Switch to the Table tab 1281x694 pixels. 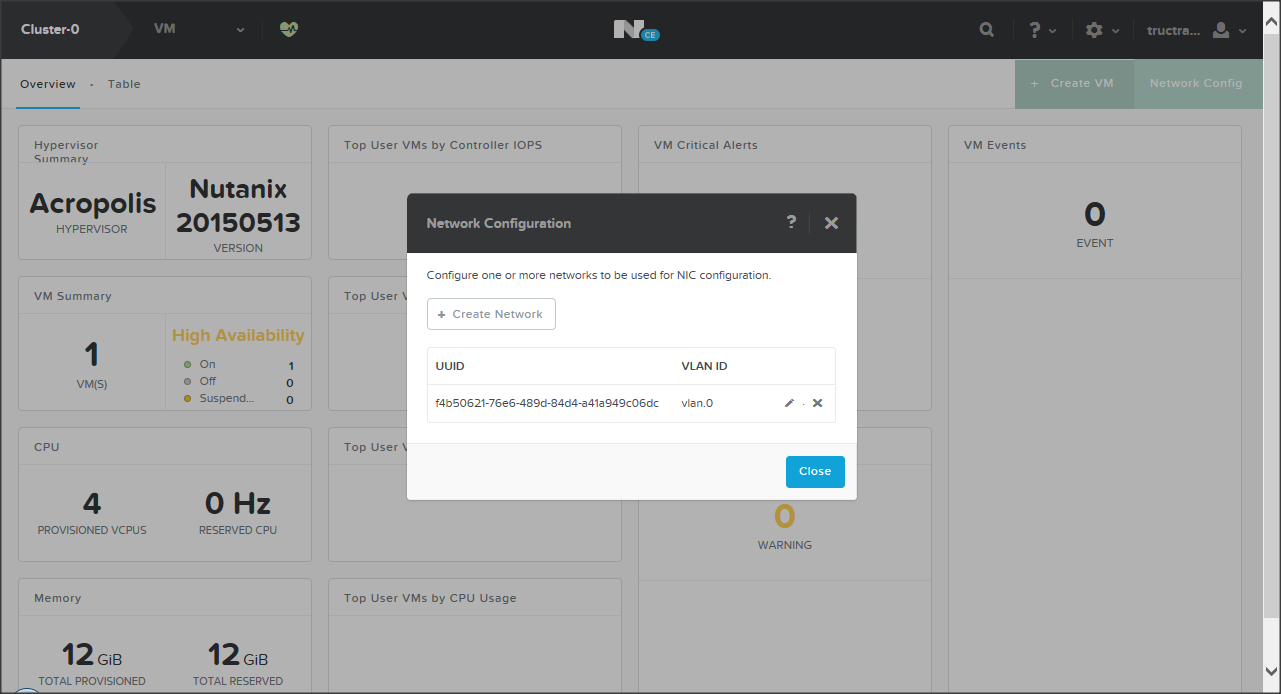pyautogui.click(x=124, y=84)
